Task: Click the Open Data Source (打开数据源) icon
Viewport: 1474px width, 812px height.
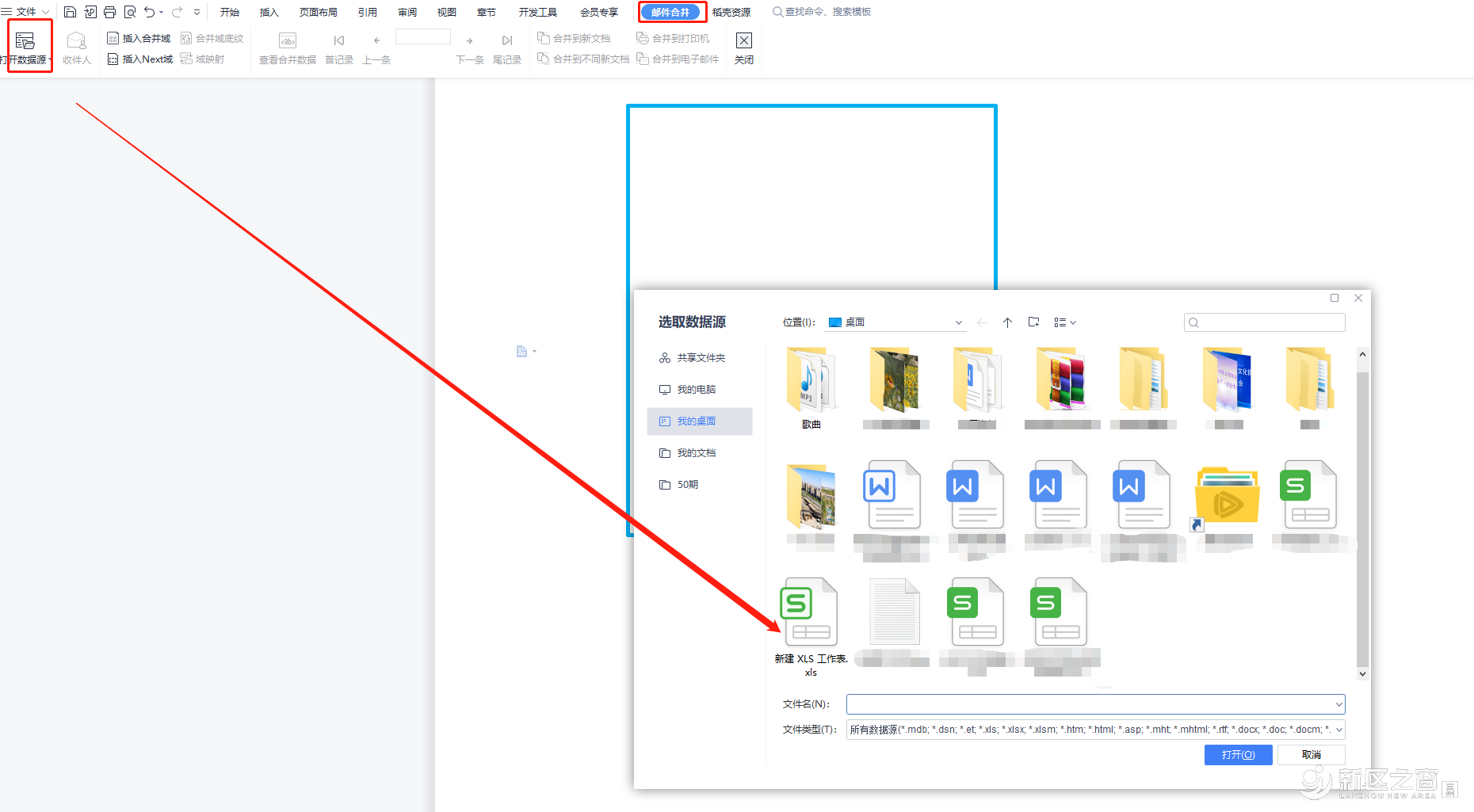Action: 25,41
